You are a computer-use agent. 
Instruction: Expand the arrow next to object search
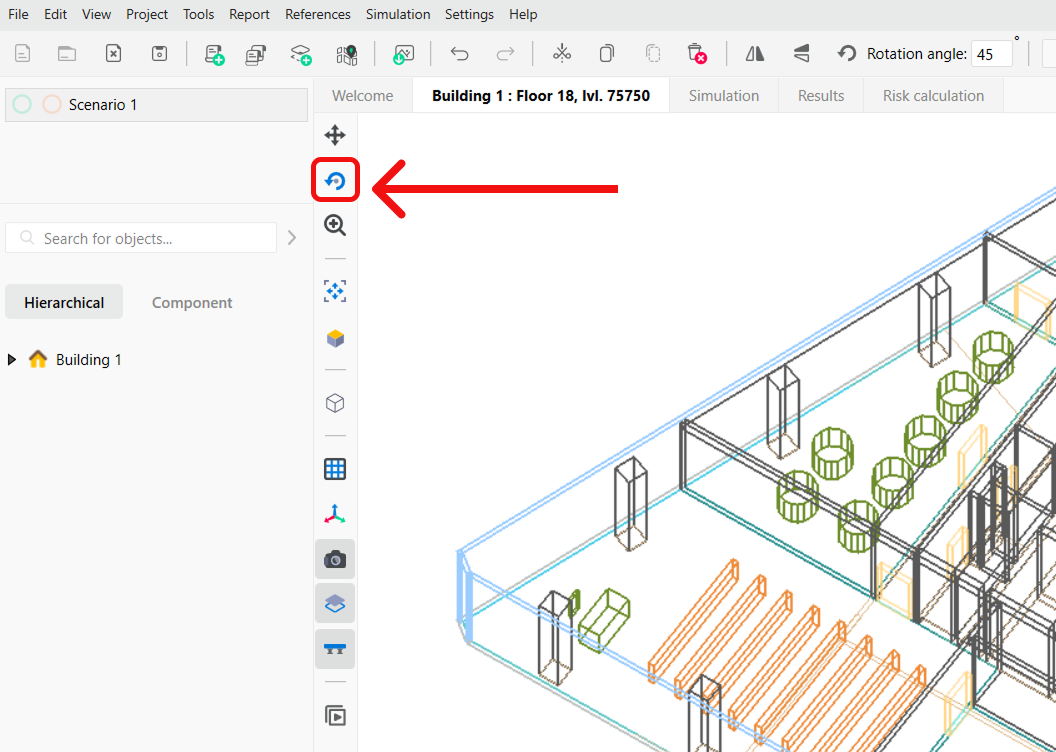292,238
